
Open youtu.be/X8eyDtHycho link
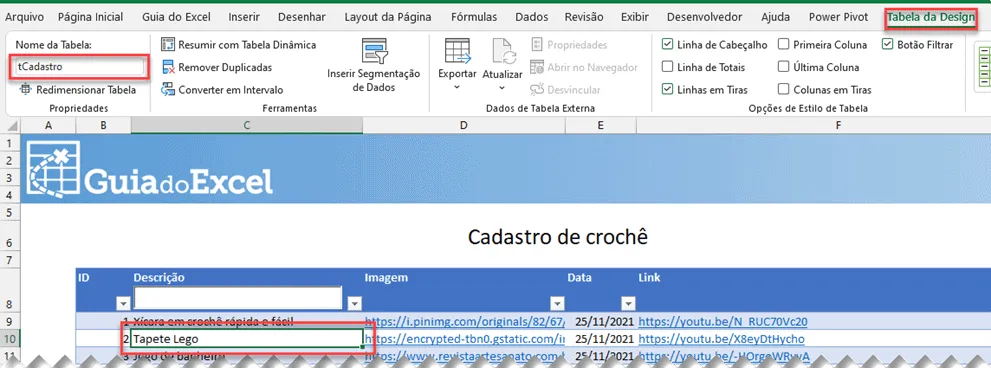(721, 339)
